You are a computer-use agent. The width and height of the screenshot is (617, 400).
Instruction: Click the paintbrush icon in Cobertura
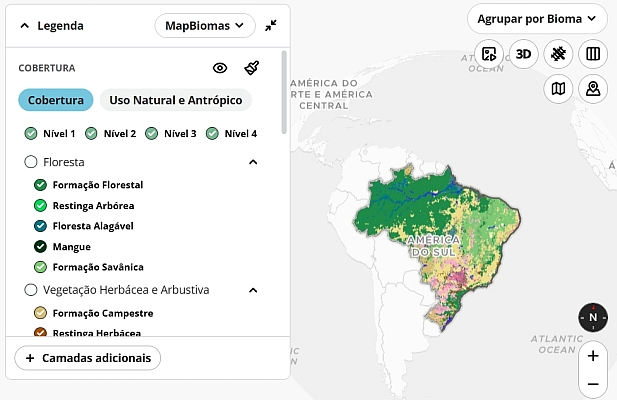252,68
